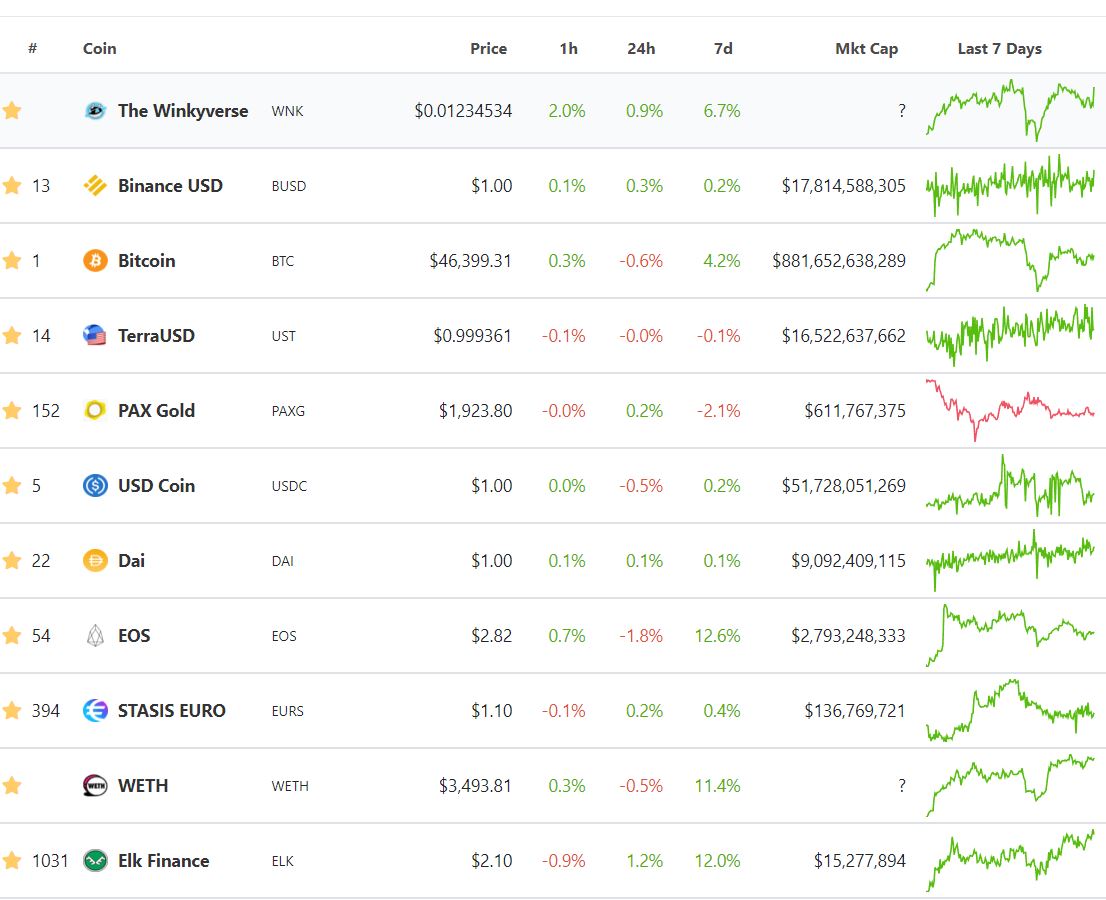Viewport: 1106px width, 900px height.
Task: Go to the WETH coin page
Action: pos(142,786)
